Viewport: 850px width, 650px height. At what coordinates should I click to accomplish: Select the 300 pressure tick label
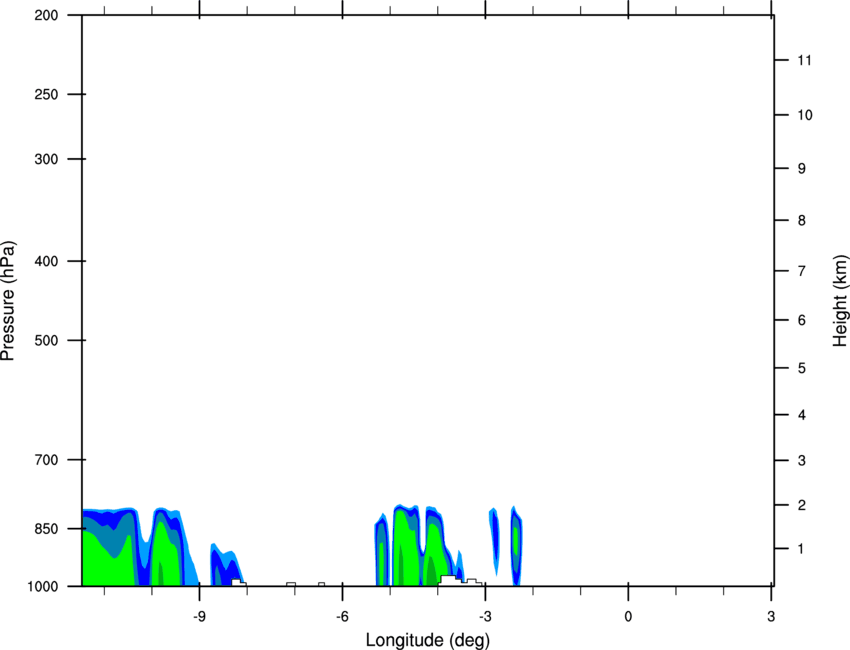pyautogui.click(x=46, y=159)
